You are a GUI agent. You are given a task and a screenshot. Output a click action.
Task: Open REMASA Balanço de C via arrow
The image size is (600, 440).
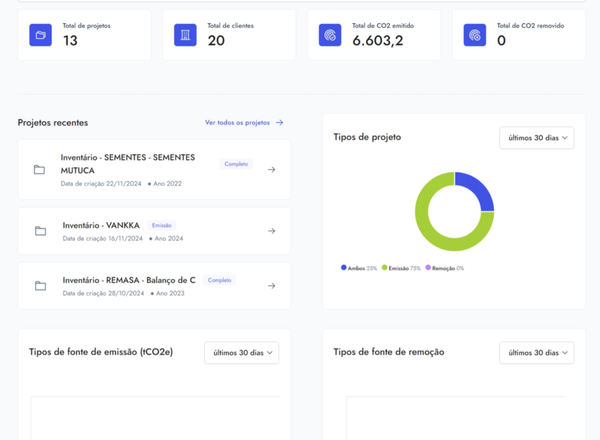271,286
